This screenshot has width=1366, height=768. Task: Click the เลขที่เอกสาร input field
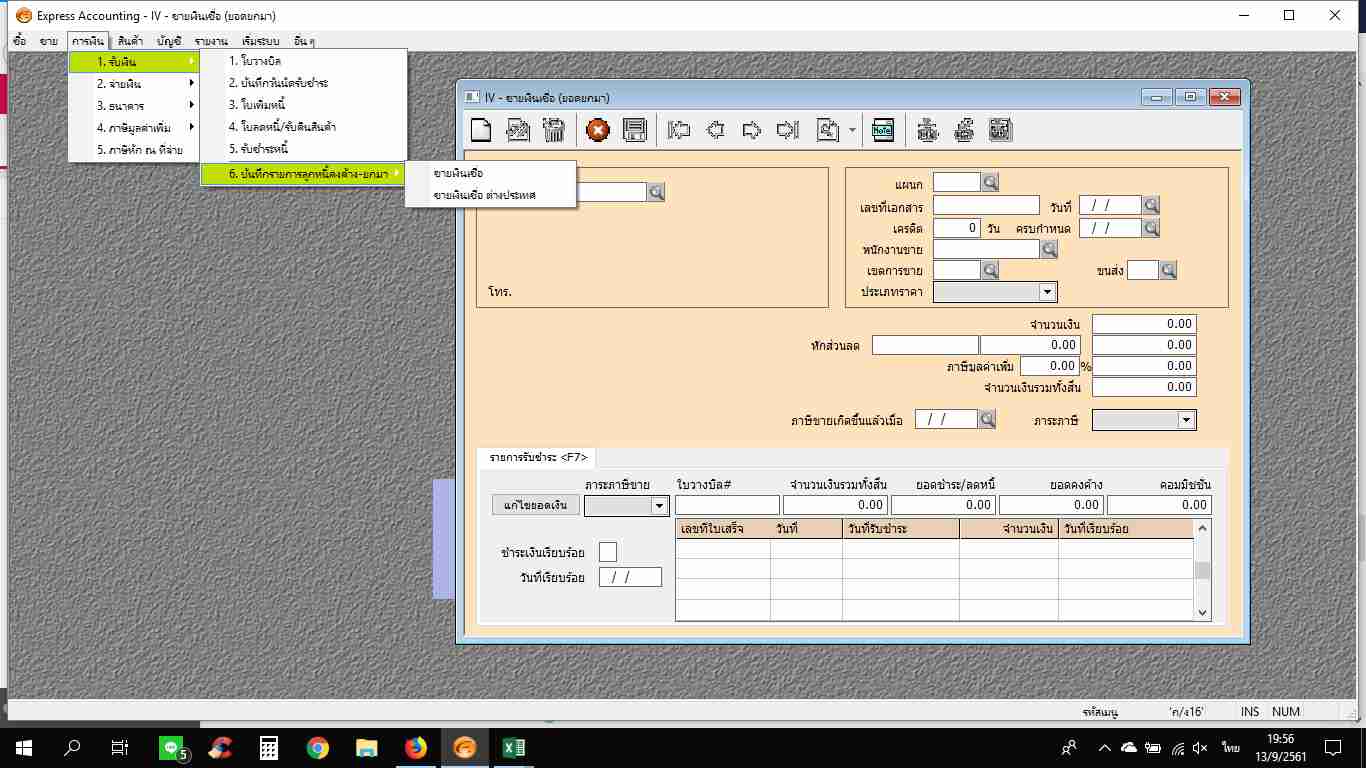tap(987, 206)
